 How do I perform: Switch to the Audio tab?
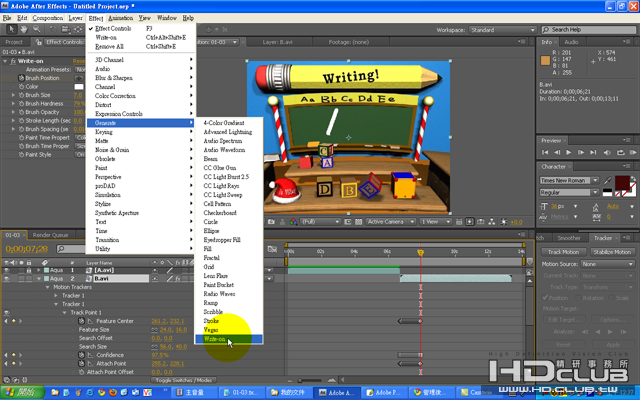[x=571, y=42]
